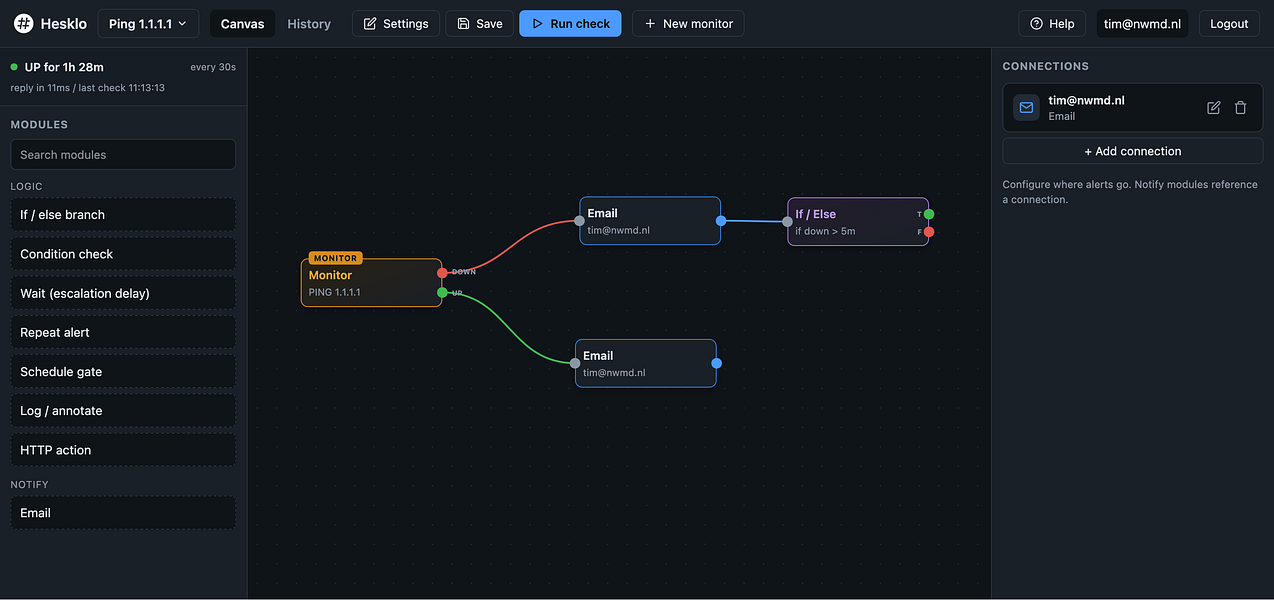Click blue output port of lower Email node
The image size is (1274, 600).
click(x=716, y=363)
